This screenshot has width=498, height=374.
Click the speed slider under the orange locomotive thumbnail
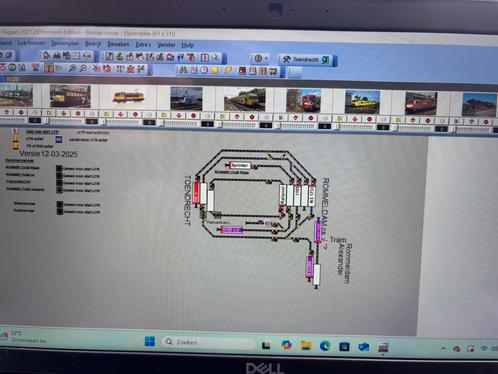tap(122, 123)
